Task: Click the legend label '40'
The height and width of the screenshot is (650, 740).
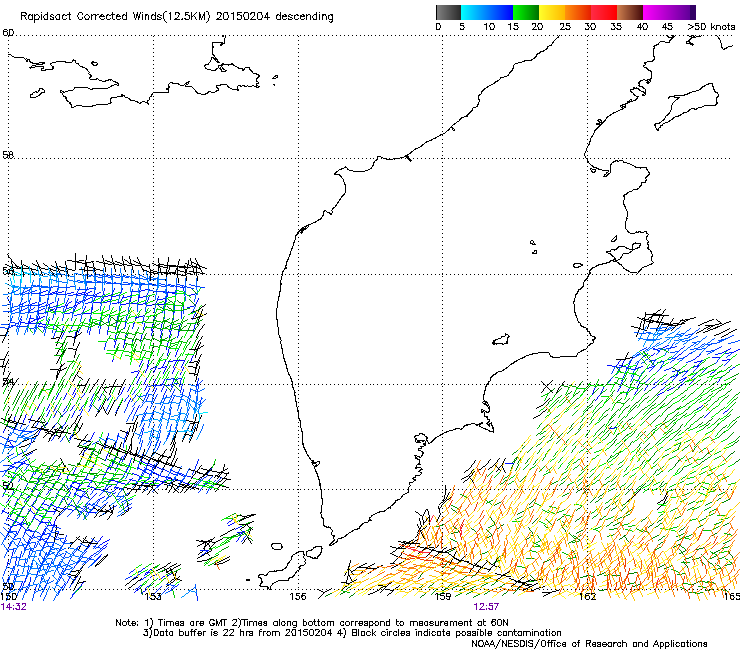Action: (x=642, y=27)
